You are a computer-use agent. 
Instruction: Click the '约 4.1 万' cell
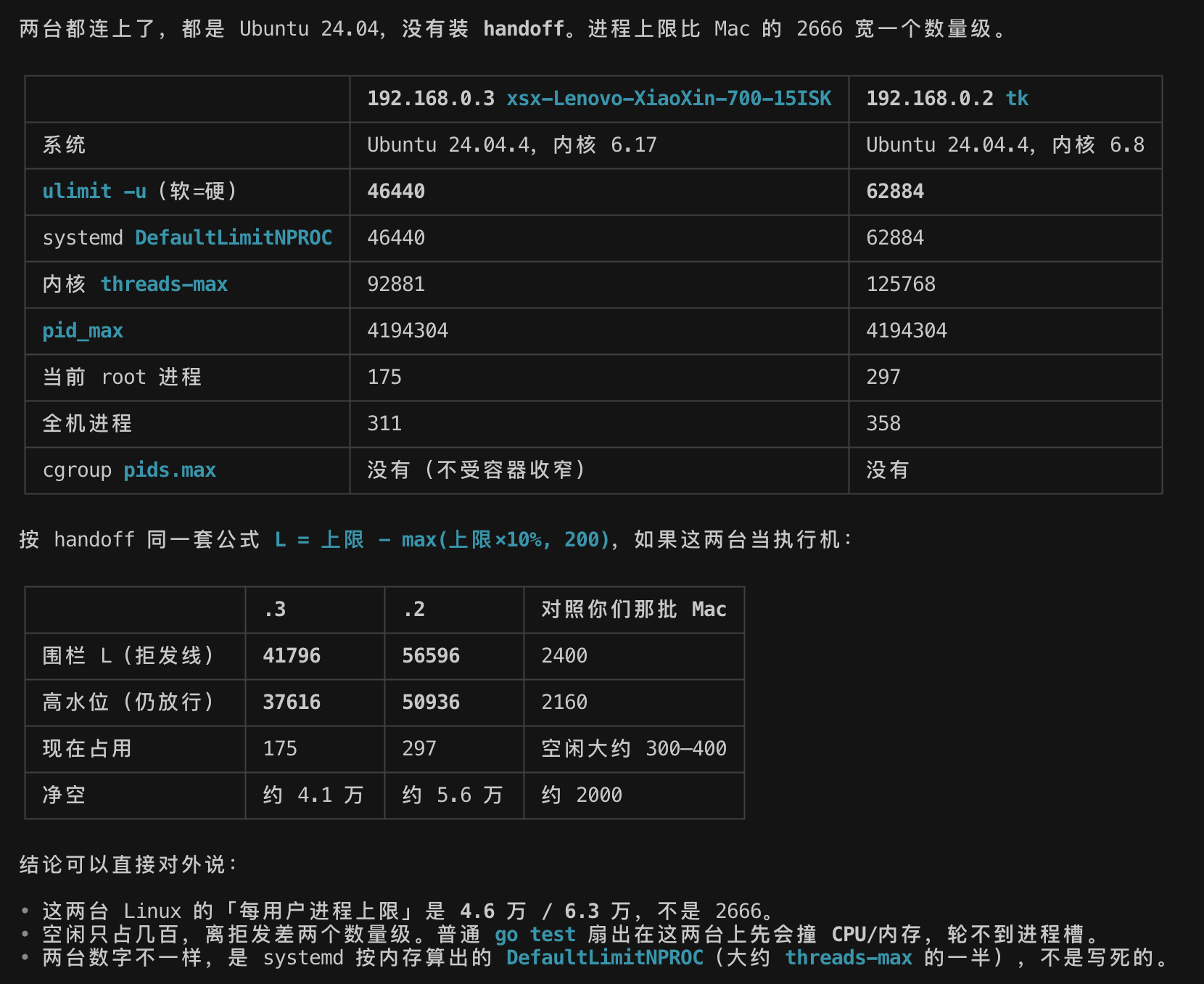click(313, 795)
